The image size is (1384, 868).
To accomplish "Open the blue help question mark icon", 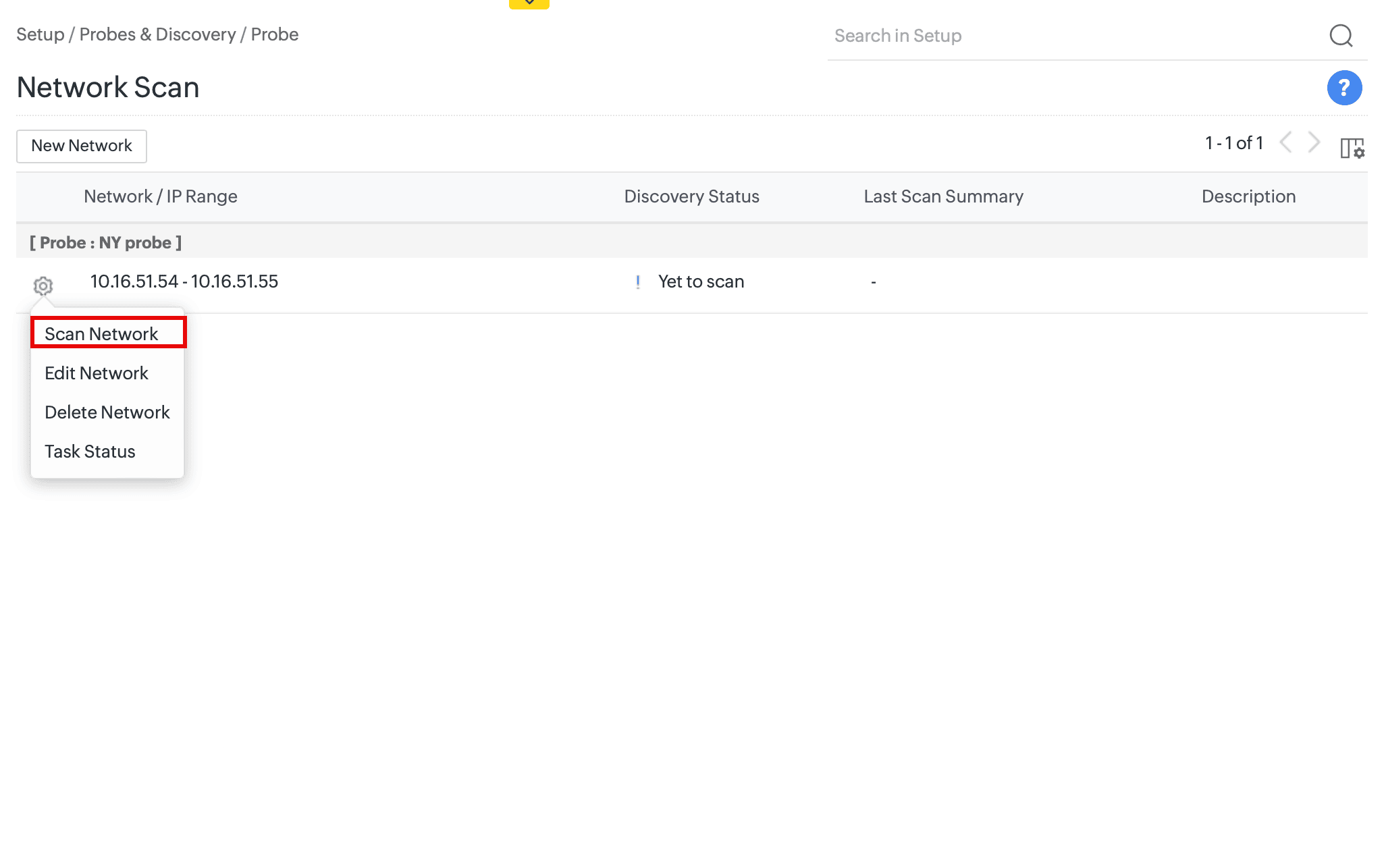I will [x=1343, y=88].
